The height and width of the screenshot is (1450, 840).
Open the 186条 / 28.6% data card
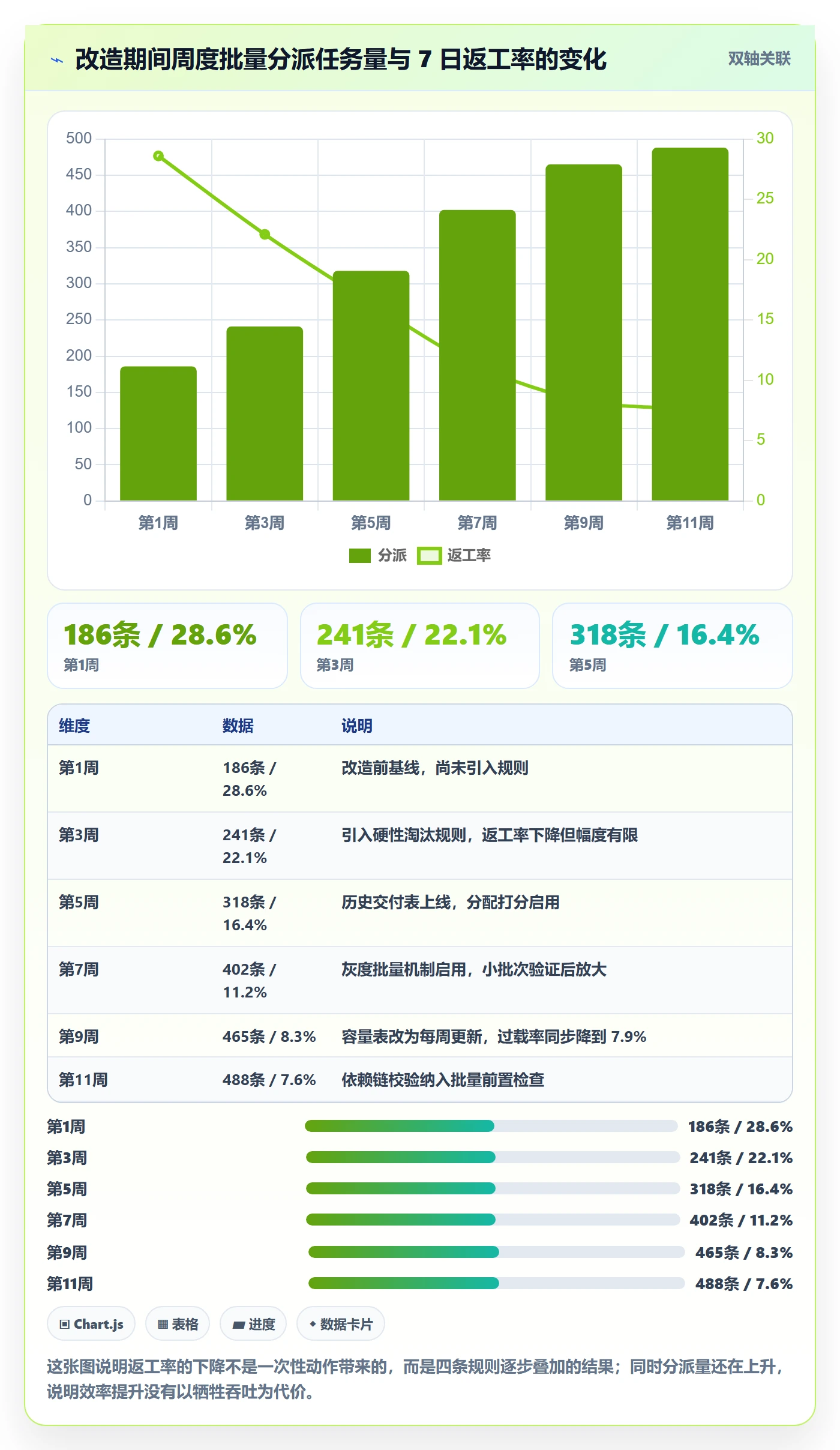[x=167, y=646]
